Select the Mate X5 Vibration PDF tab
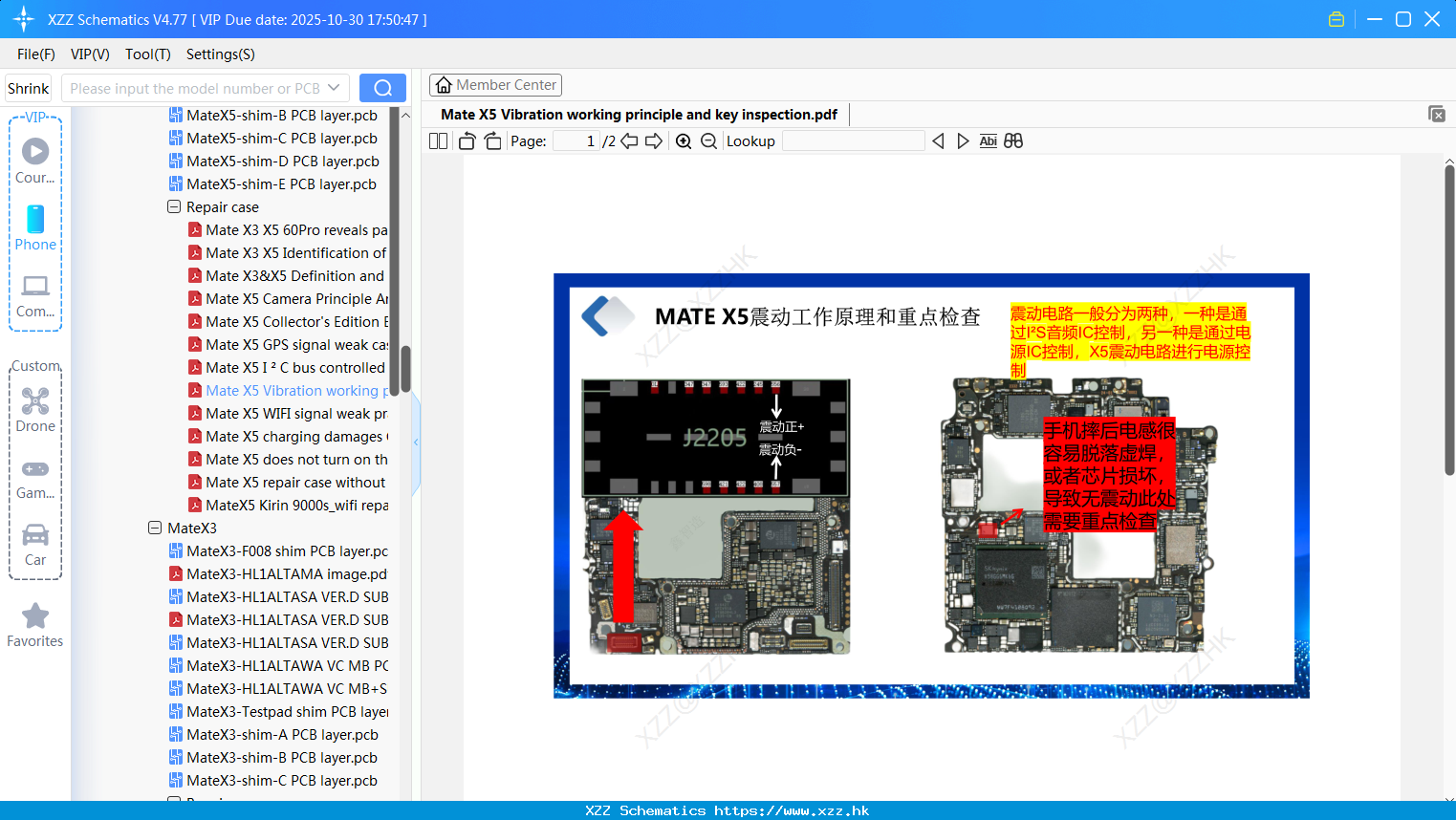The image size is (1456, 820). click(x=639, y=115)
